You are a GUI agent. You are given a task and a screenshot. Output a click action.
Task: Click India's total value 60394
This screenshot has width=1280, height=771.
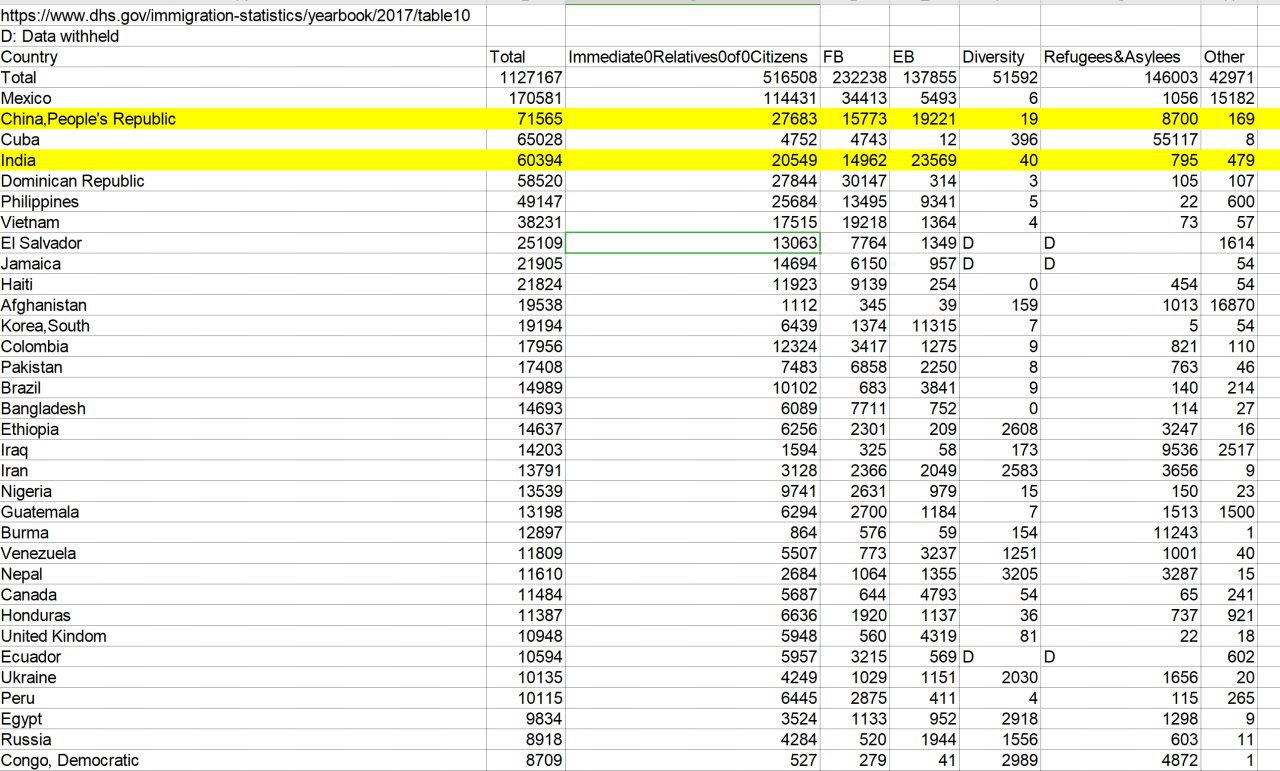click(x=526, y=160)
